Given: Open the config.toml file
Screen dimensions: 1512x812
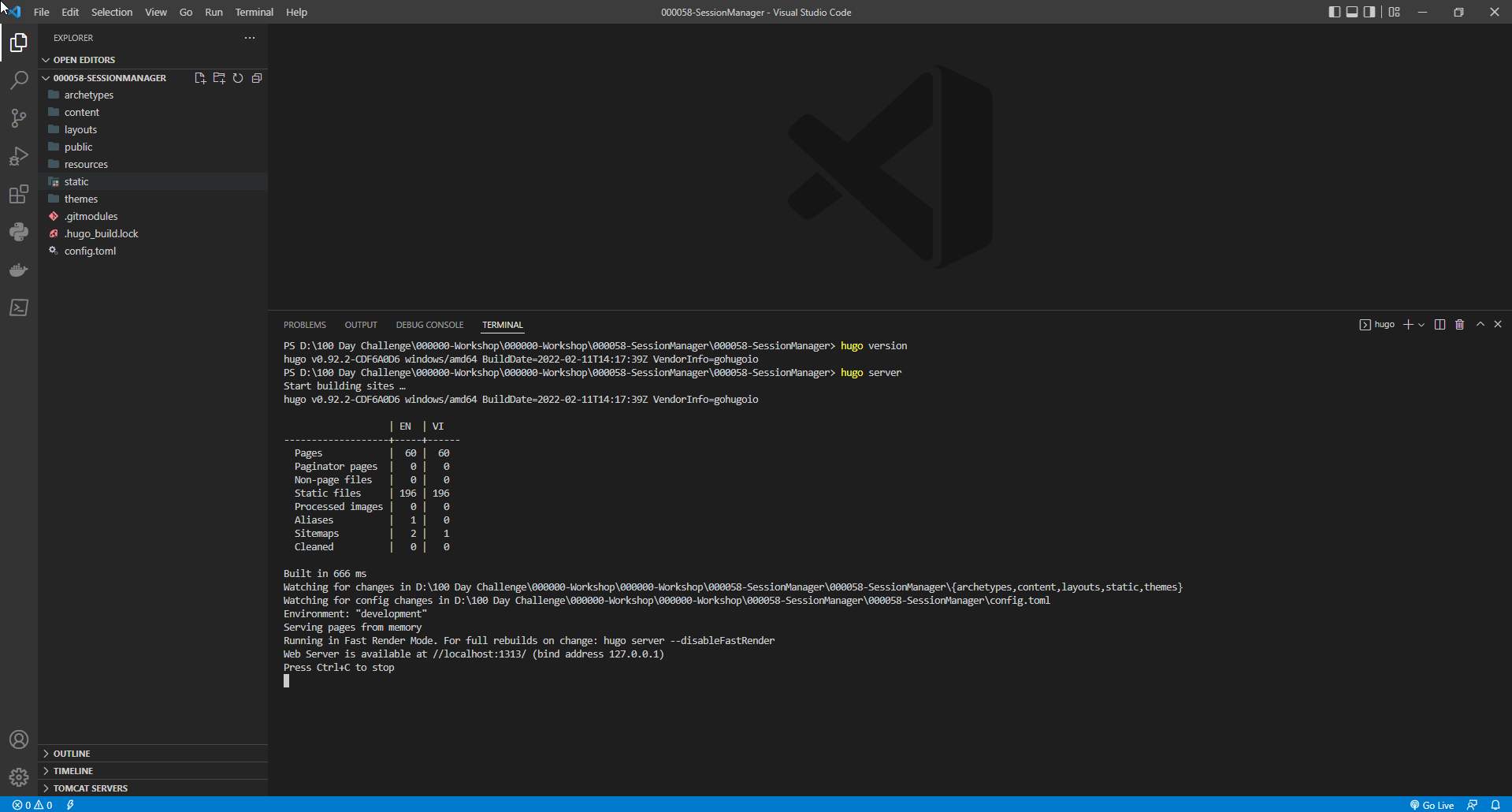Looking at the screenshot, I should tap(153, 251).
